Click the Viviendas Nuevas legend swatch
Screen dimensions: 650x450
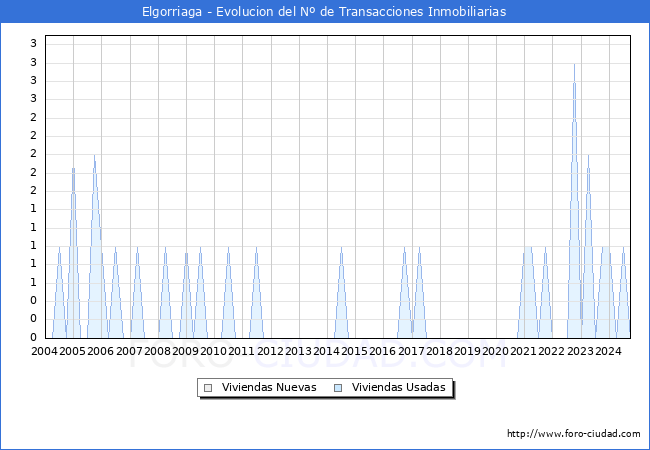click(208, 388)
